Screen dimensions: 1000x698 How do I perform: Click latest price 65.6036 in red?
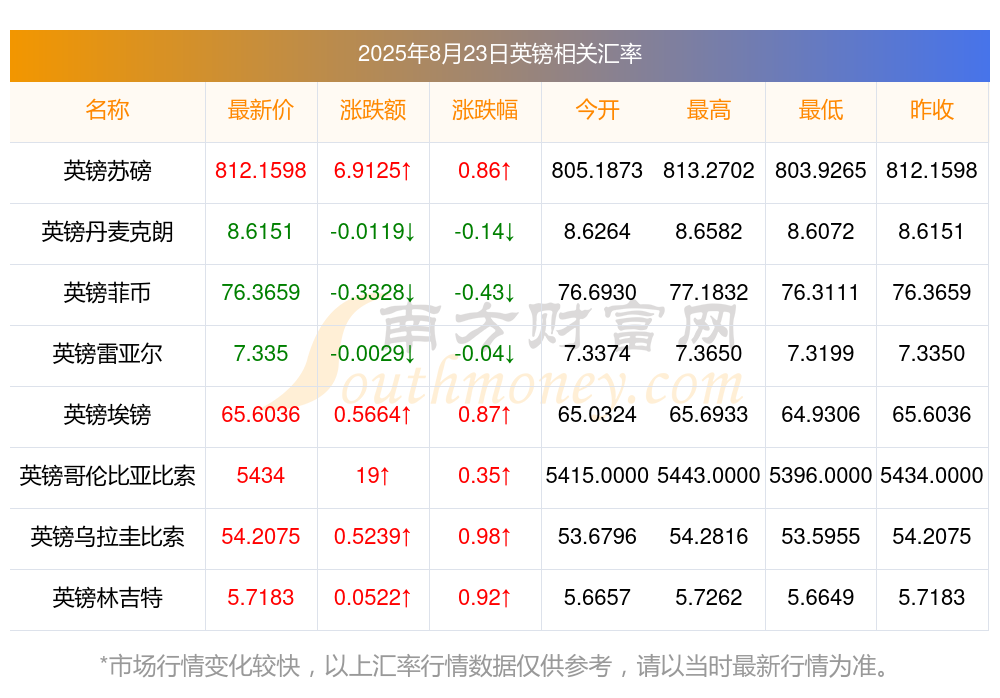pos(260,415)
